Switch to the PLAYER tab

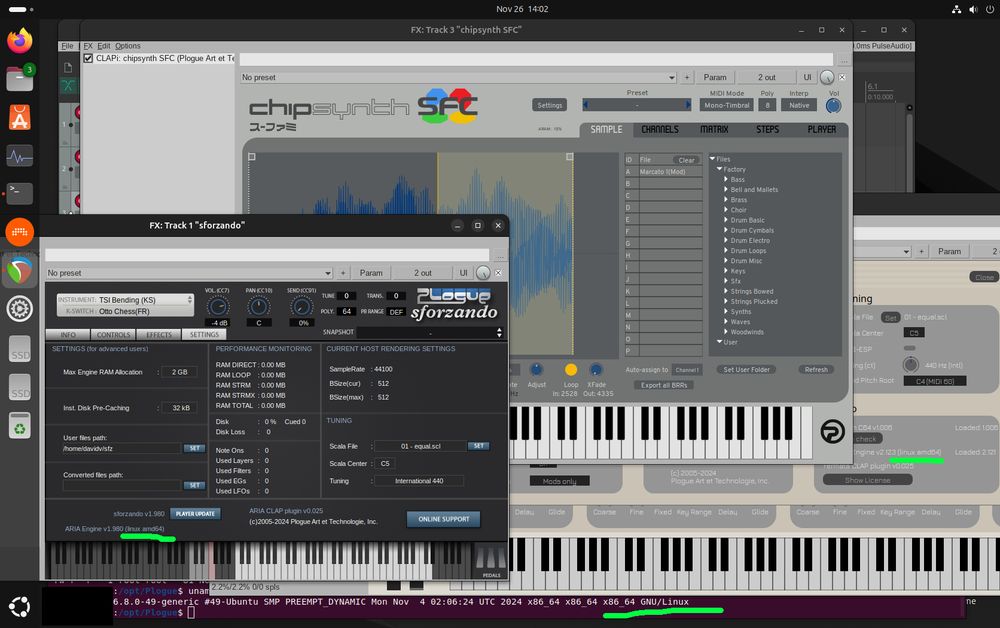point(821,129)
